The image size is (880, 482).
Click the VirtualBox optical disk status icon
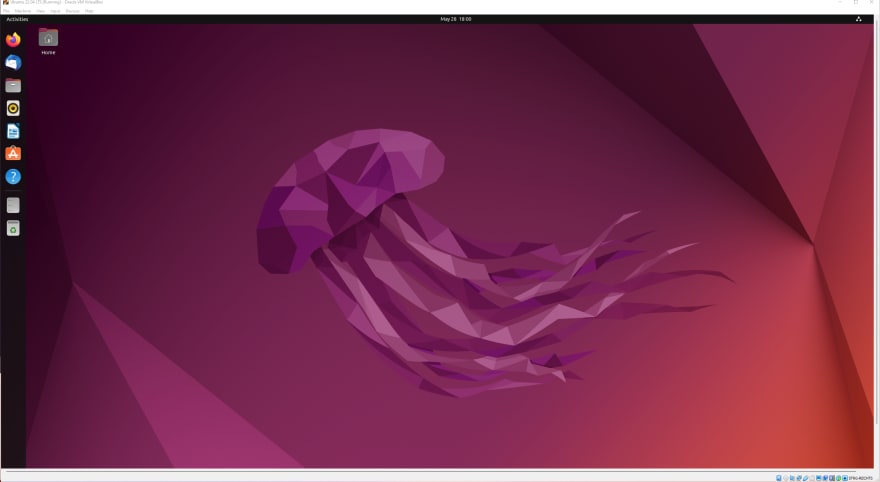tap(786, 478)
